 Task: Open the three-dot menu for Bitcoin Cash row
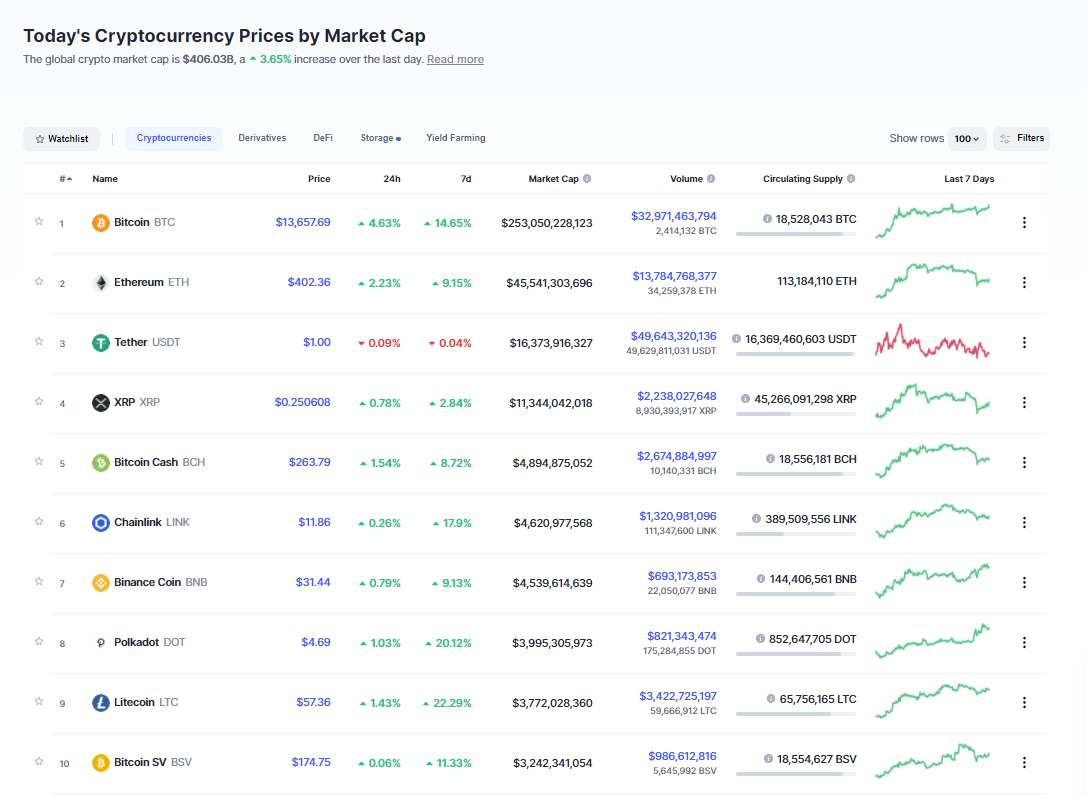1024,462
